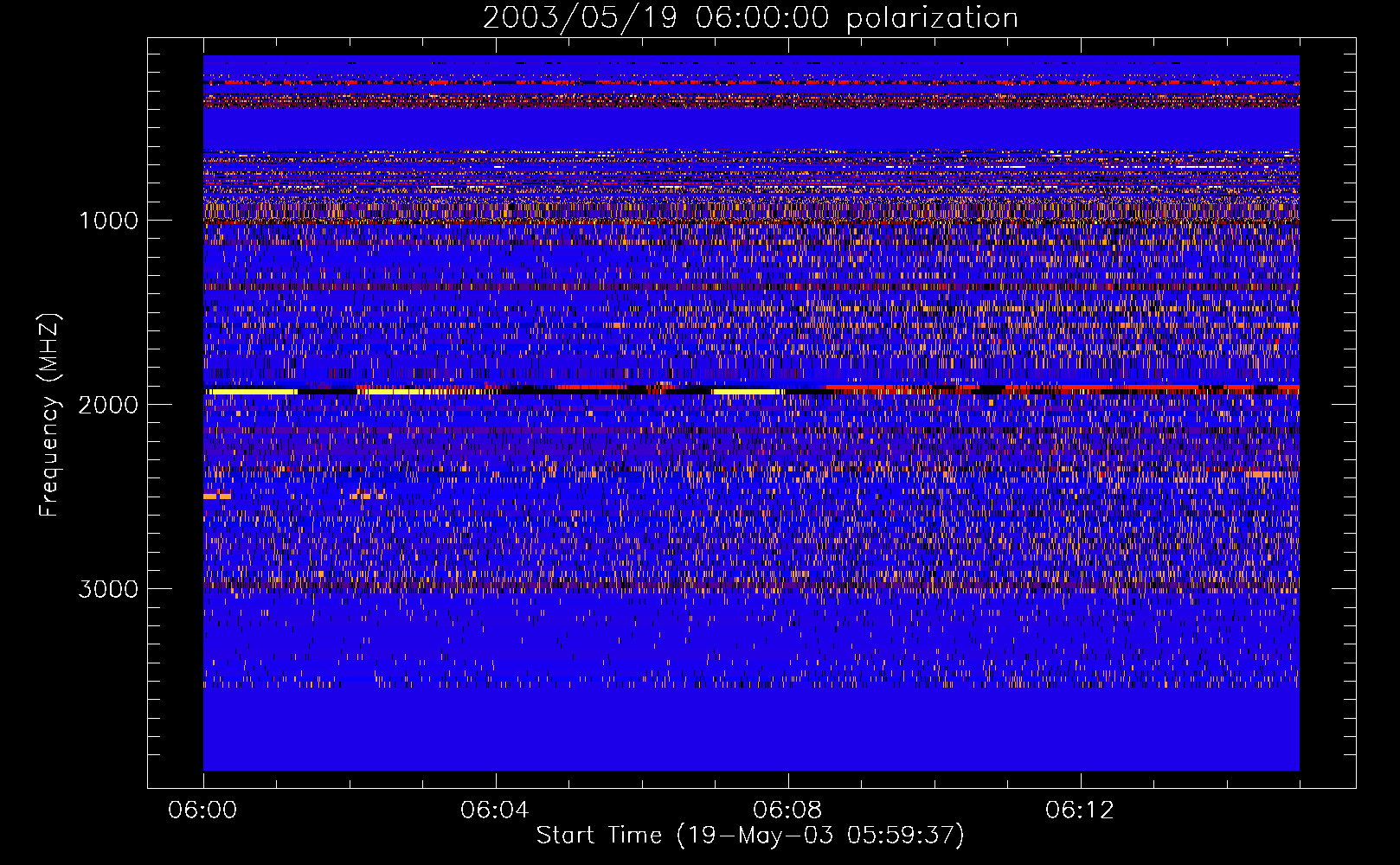Viewport: 1400px width, 865px height.
Task: Click the orange burst feature starting at 06:00 below 2000 MHz
Action: (218, 497)
